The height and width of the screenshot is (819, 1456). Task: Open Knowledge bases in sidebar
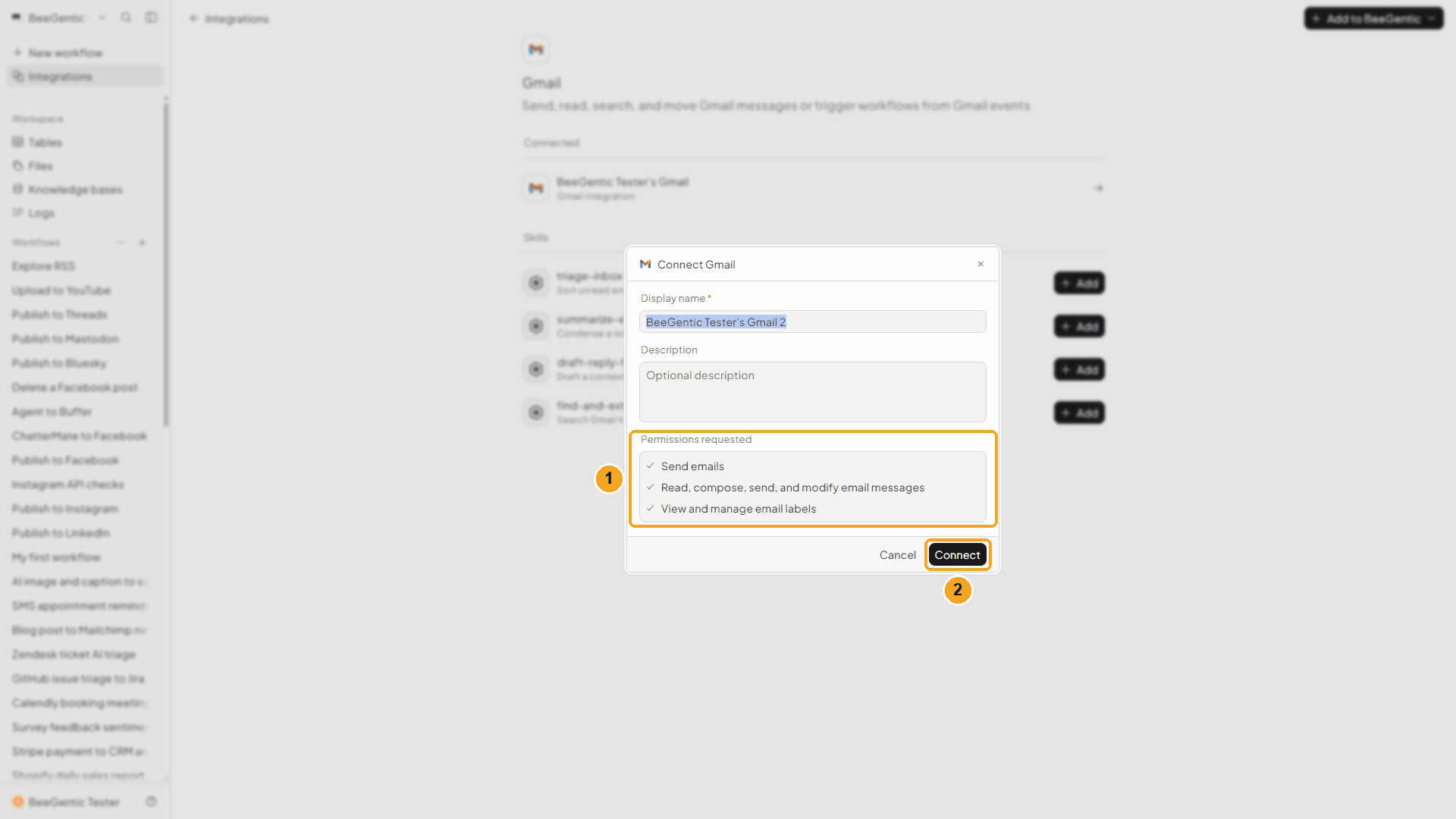point(85,190)
